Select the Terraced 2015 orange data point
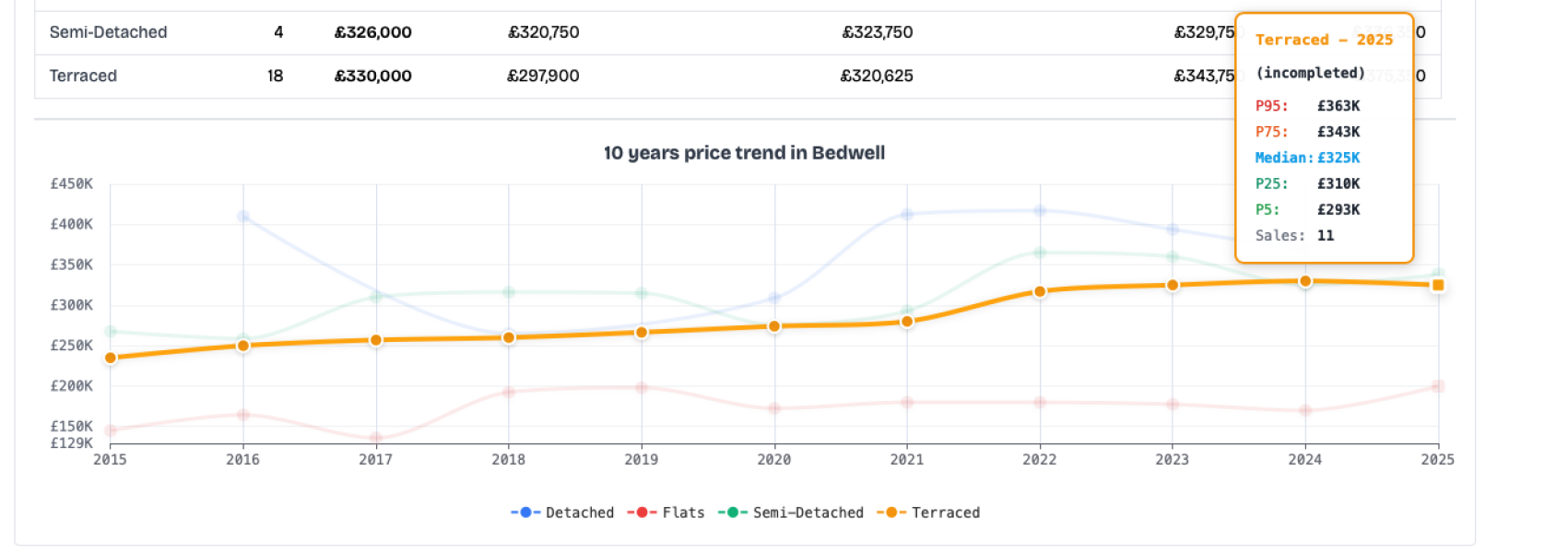This screenshot has width=1568, height=553. [x=111, y=358]
